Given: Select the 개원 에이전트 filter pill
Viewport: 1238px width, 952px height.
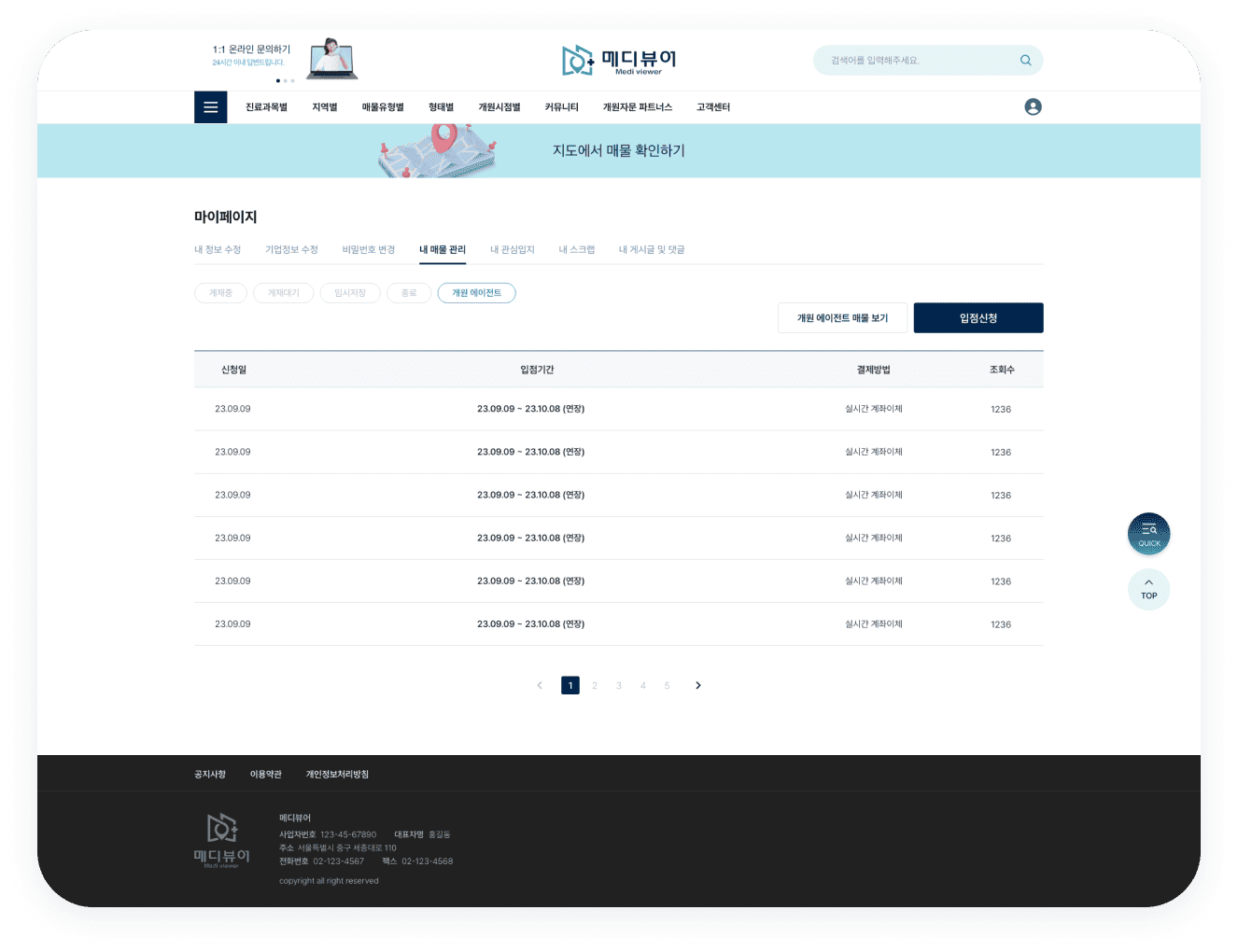Looking at the screenshot, I should pos(476,293).
